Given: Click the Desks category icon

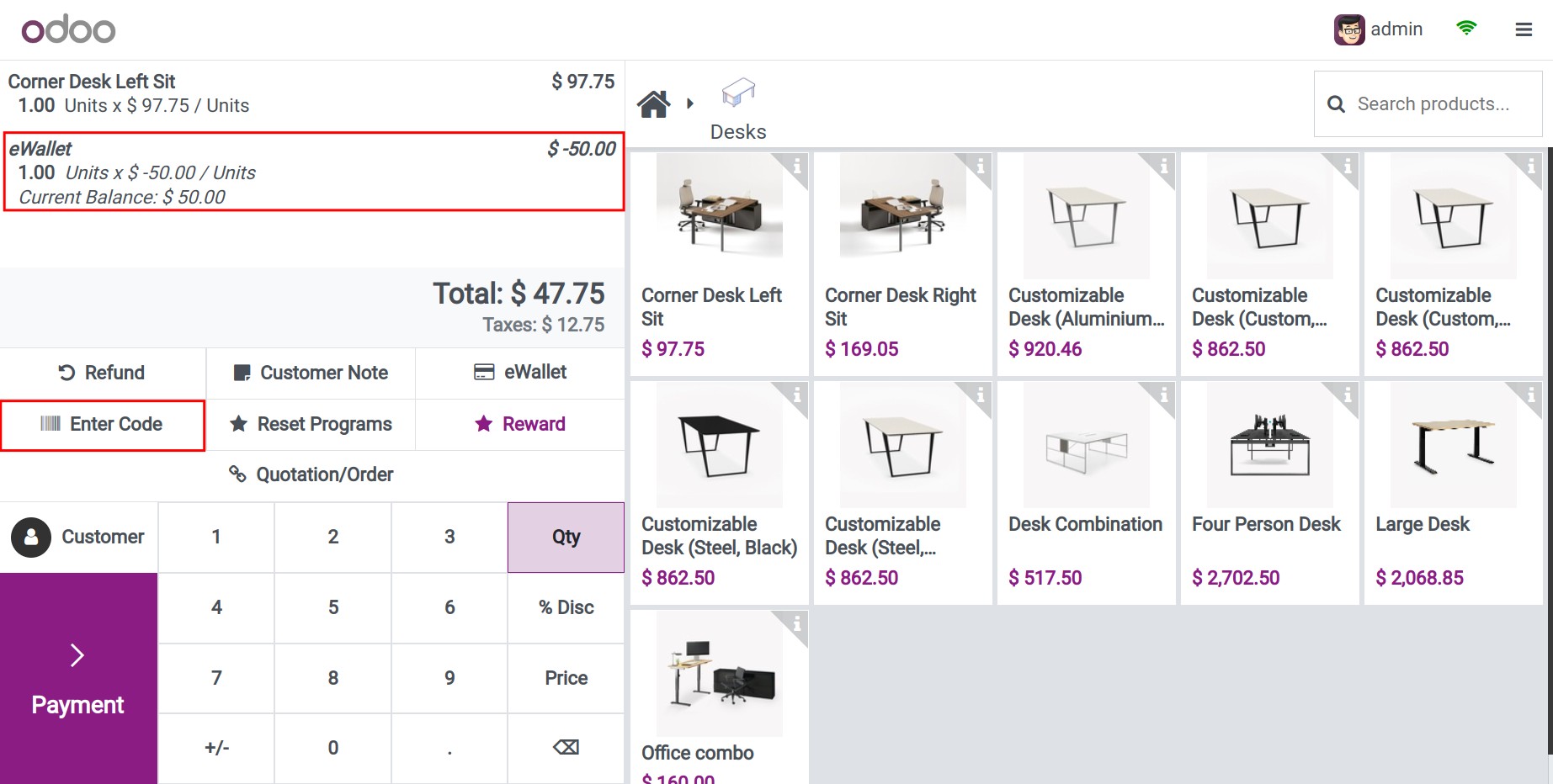Looking at the screenshot, I should [738, 93].
